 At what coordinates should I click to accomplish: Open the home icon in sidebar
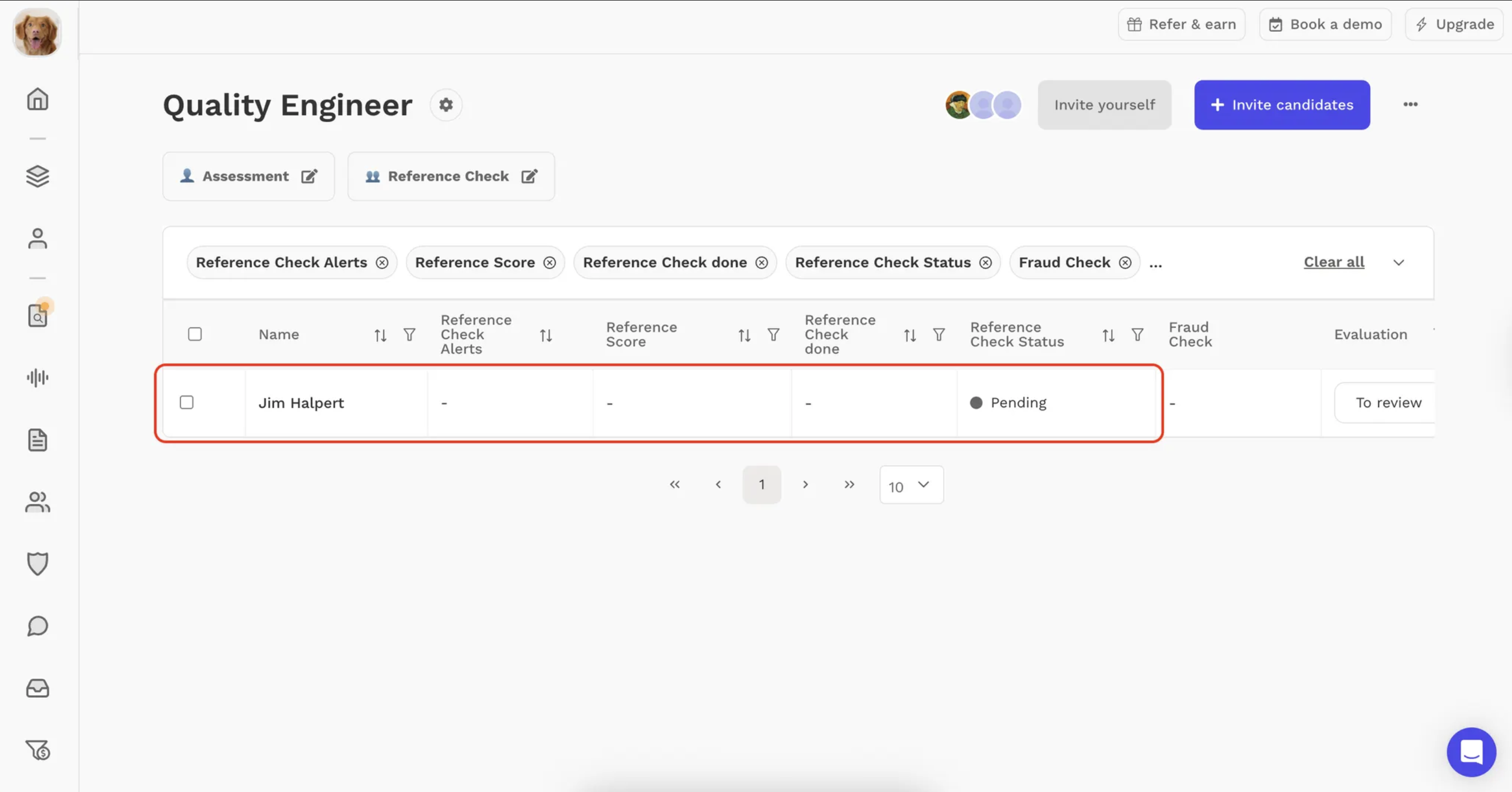(x=38, y=99)
